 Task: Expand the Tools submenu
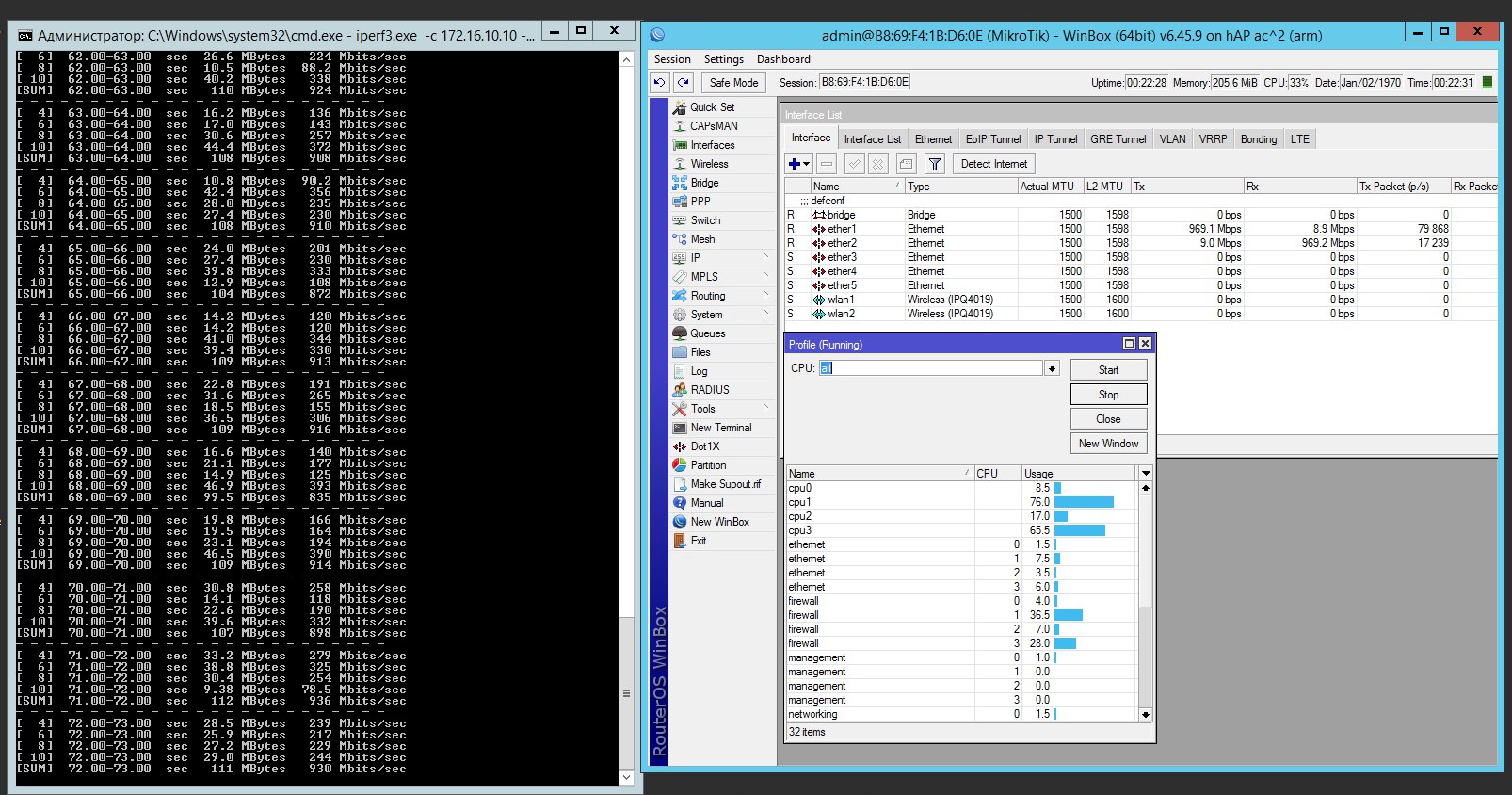pyautogui.click(x=765, y=408)
